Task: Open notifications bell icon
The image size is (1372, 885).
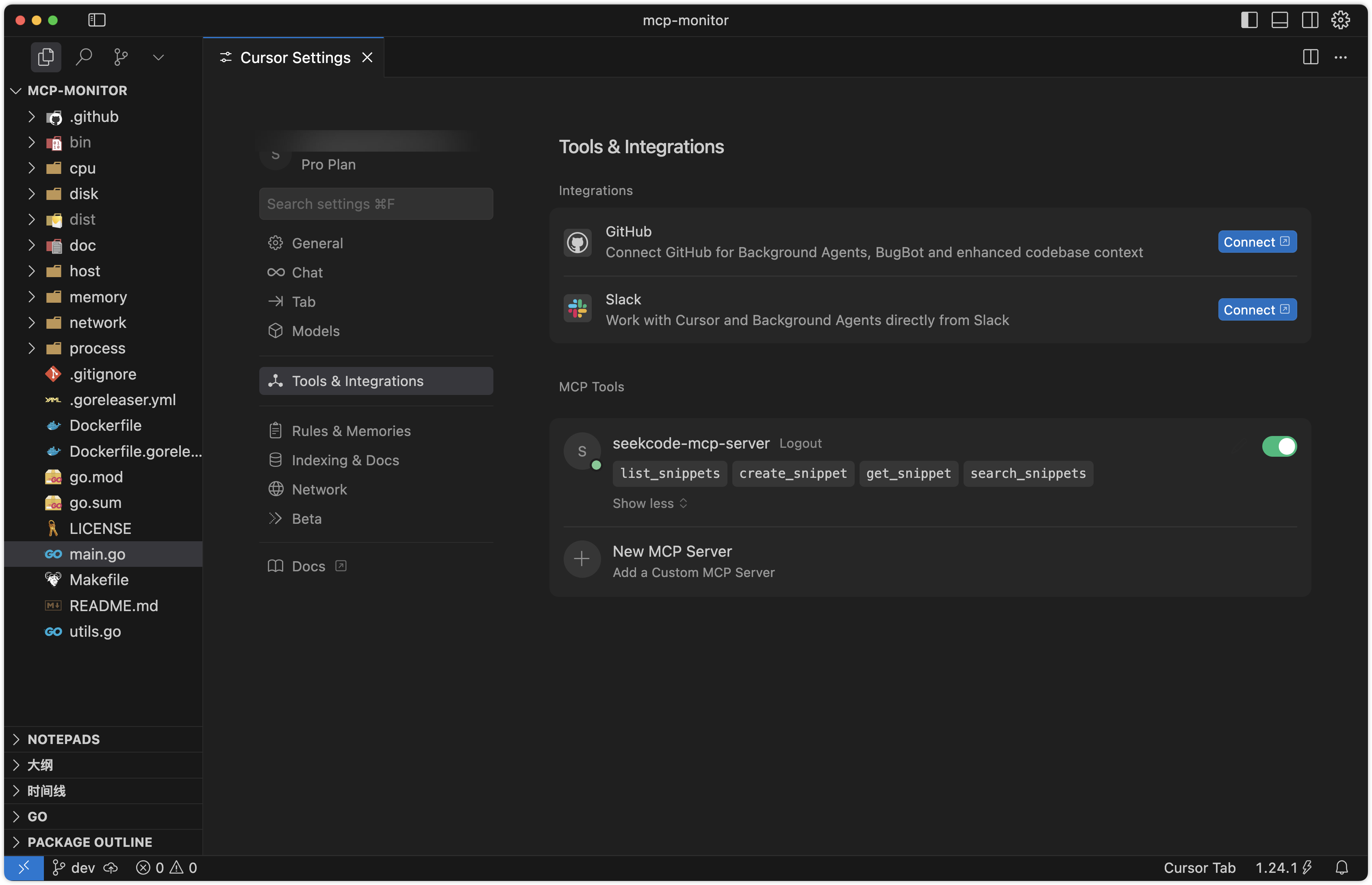Action: pos(1342,868)
